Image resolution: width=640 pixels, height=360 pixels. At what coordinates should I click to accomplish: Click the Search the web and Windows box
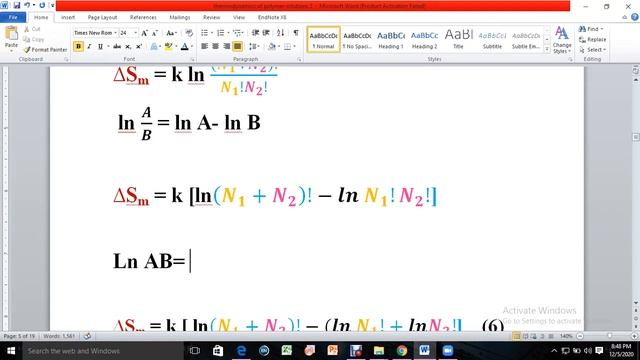click(102, 351)
